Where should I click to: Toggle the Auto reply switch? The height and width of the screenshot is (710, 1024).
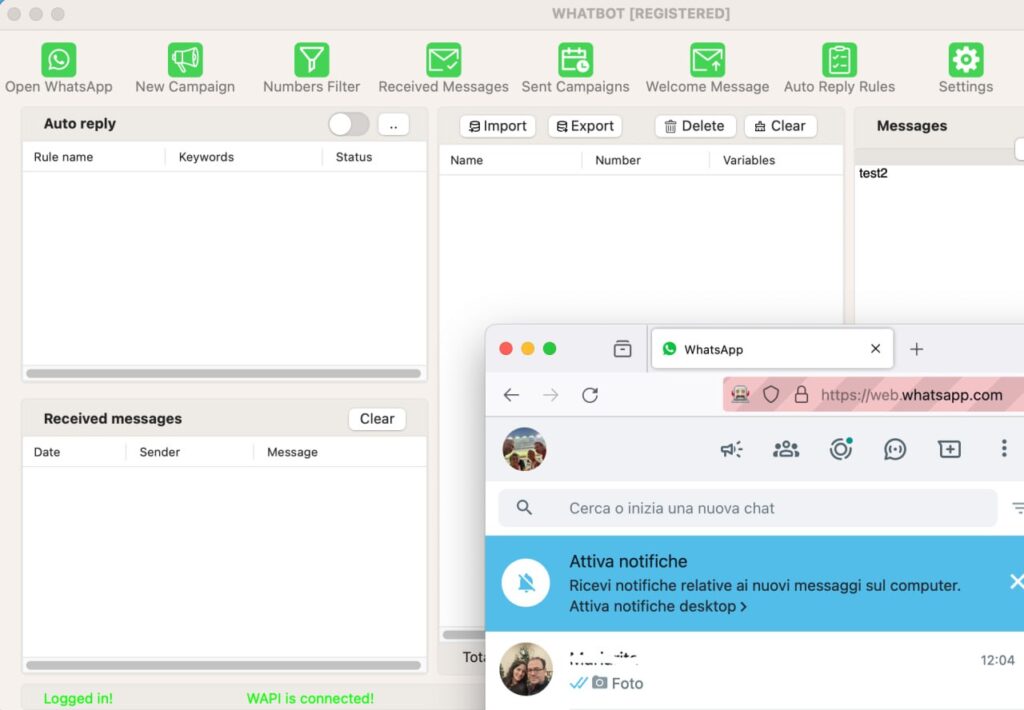(x=349, y=124)
